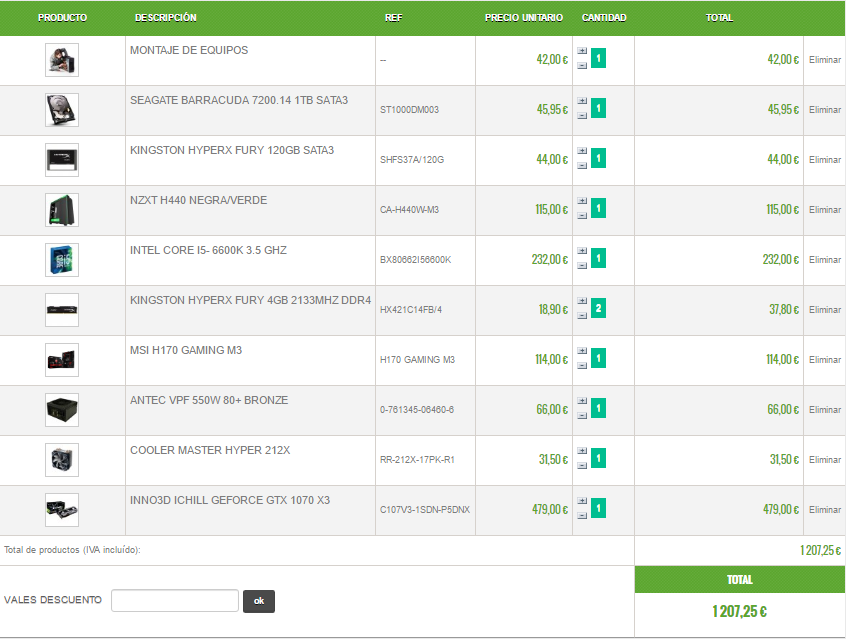847x639 pixels.
Task: Select reference text ST1000DM003
Action: [409, 110]
